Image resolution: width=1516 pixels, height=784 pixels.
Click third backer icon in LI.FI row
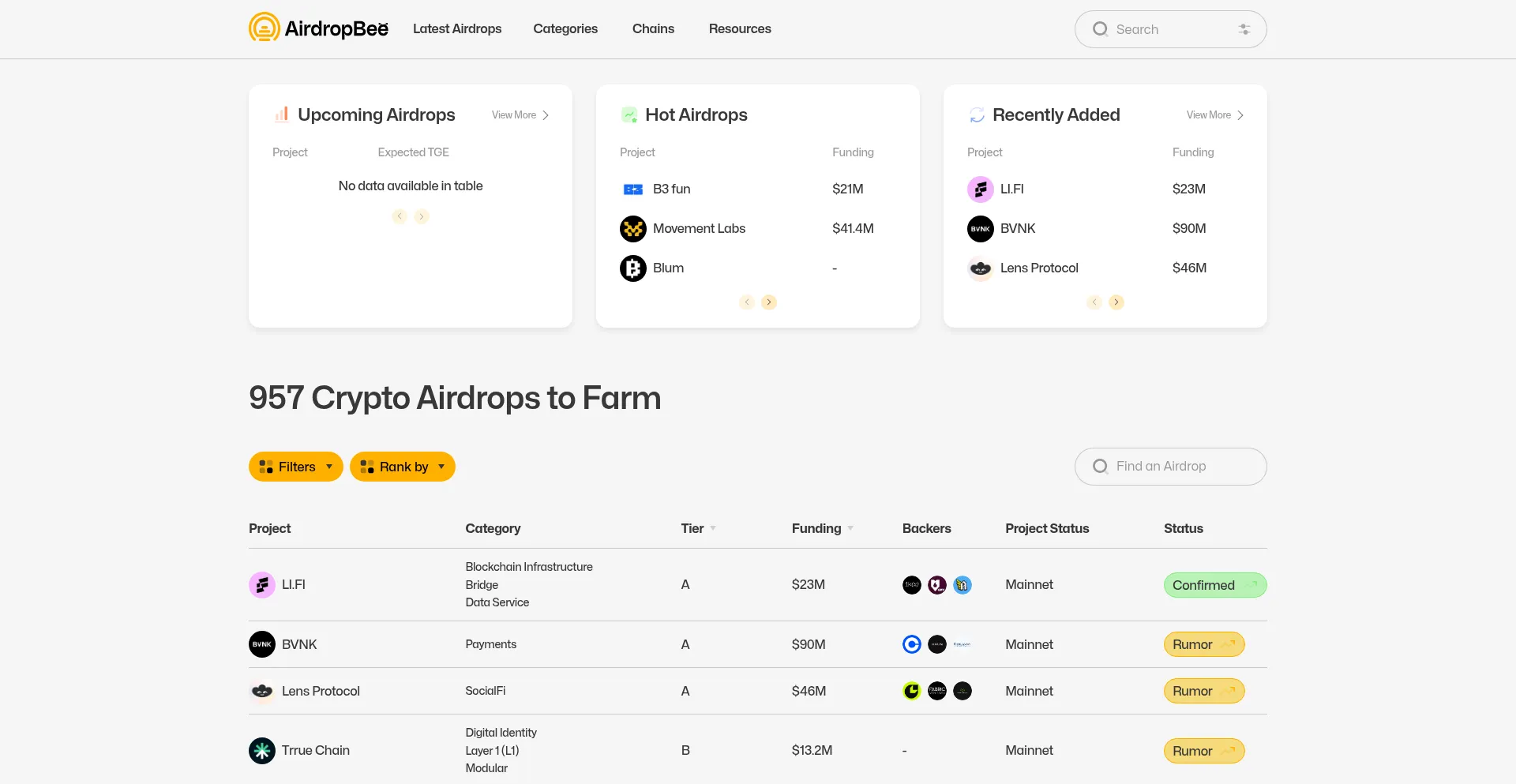click(963, 585)
